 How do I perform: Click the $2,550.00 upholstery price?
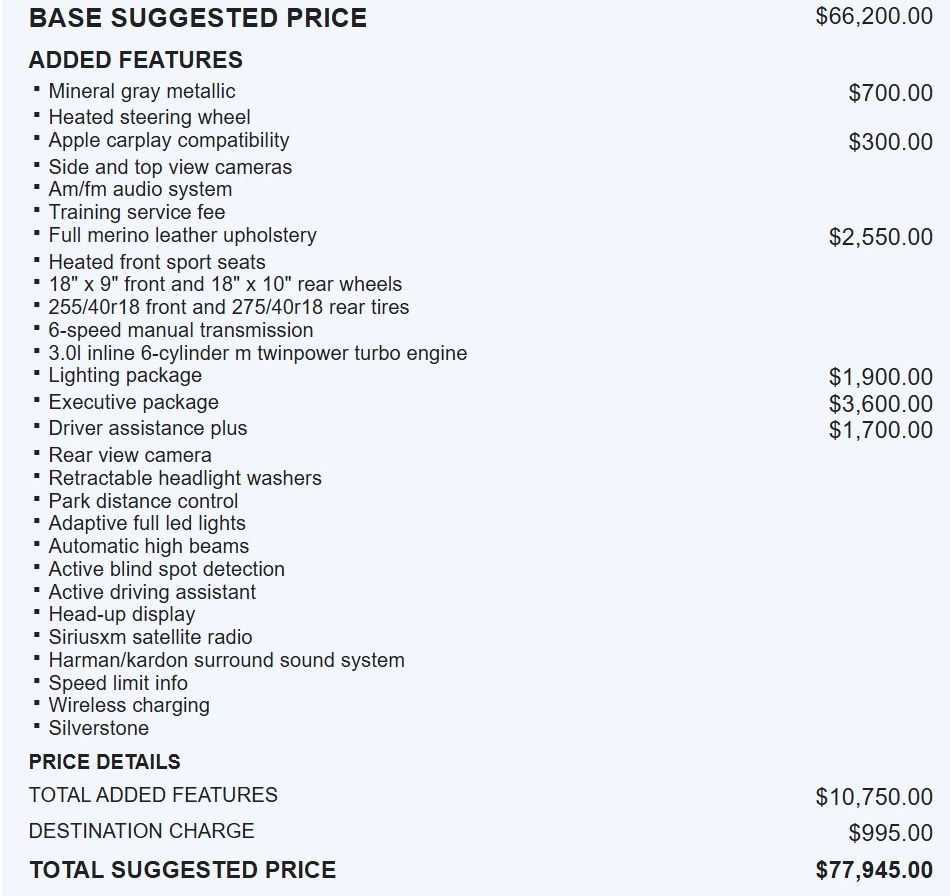point(880,237)
